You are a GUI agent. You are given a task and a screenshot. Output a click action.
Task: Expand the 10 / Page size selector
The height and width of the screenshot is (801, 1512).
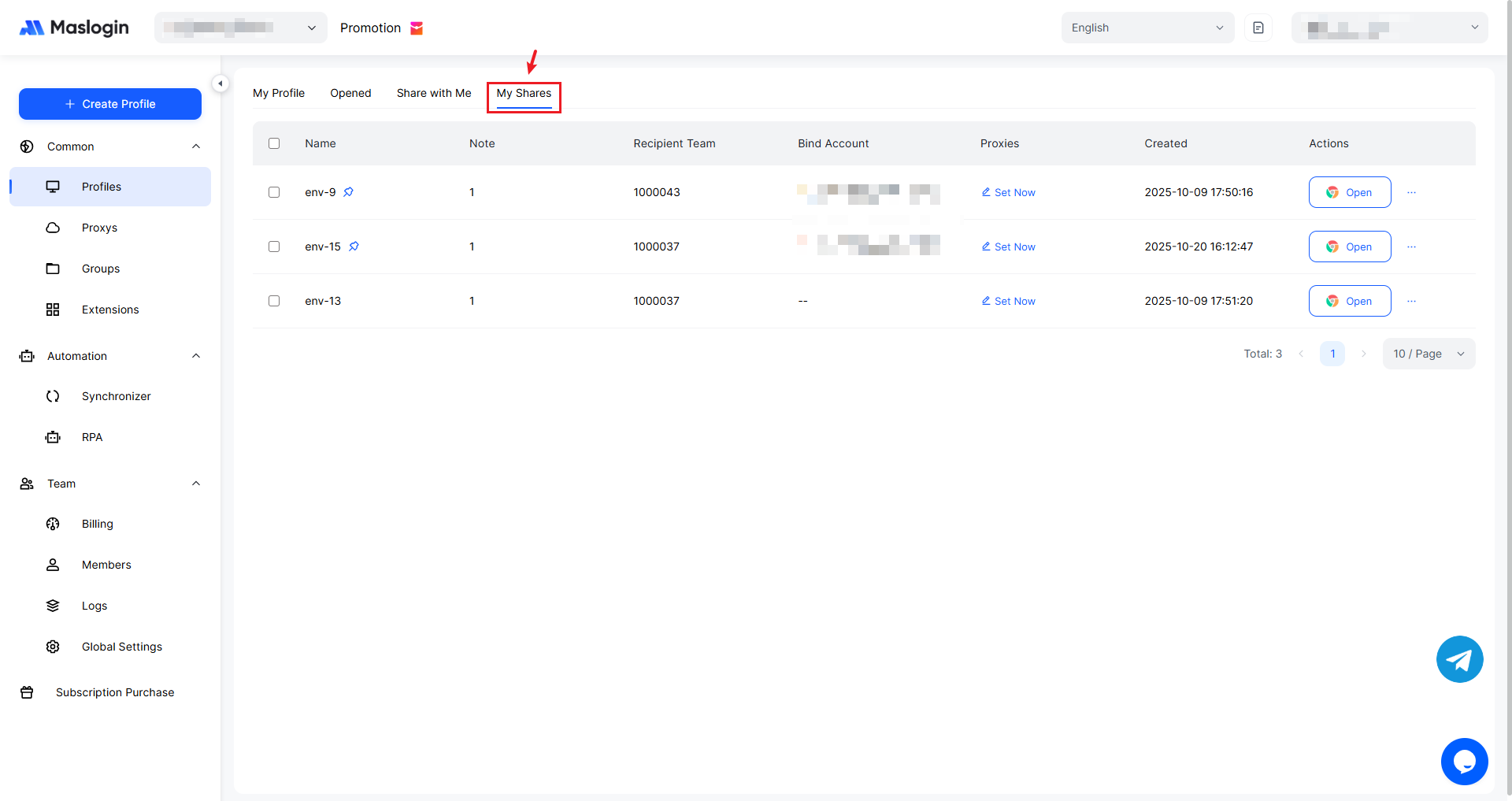tap(1429, 354)
